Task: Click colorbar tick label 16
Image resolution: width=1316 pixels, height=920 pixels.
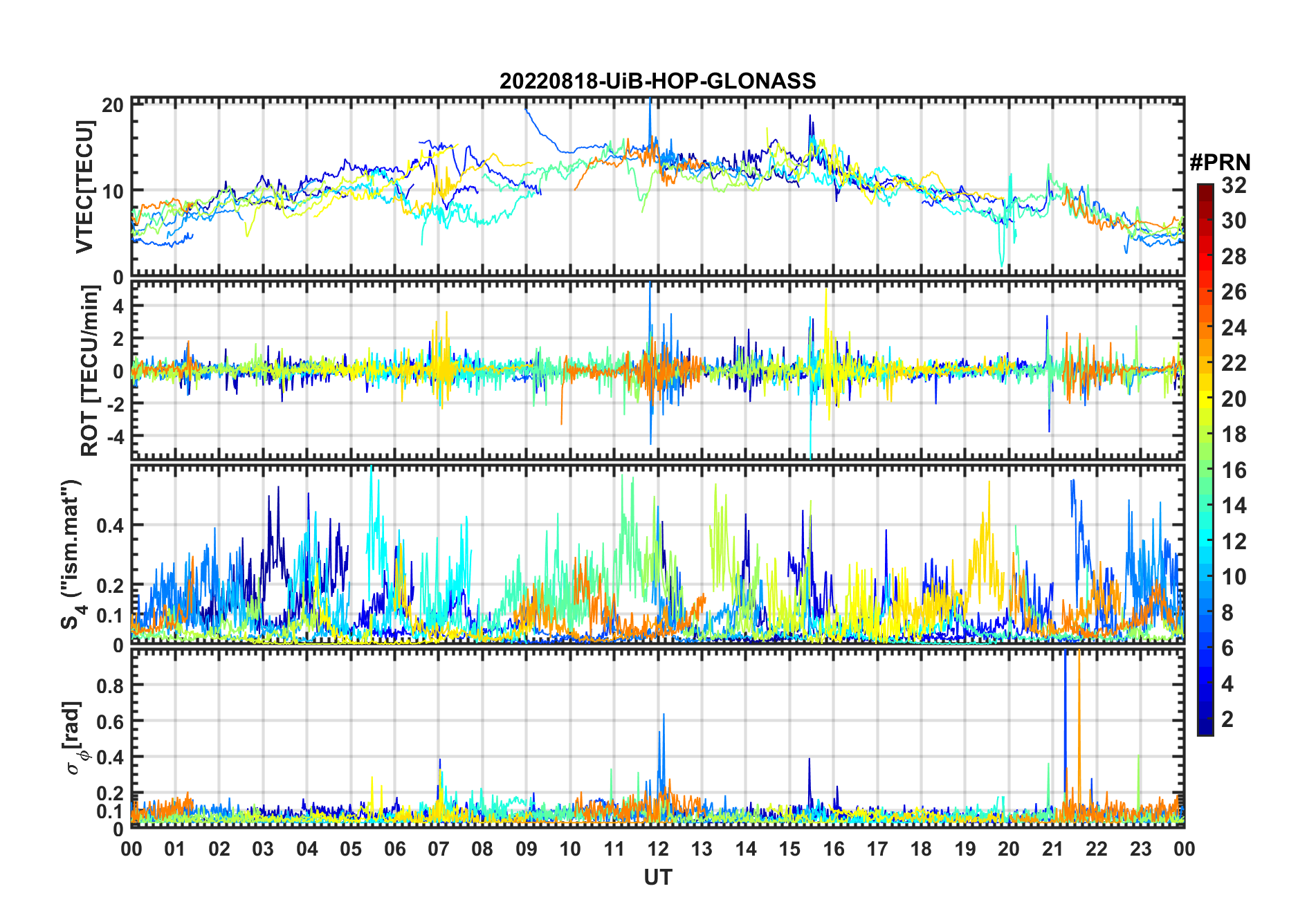Action: (1234, 470)
